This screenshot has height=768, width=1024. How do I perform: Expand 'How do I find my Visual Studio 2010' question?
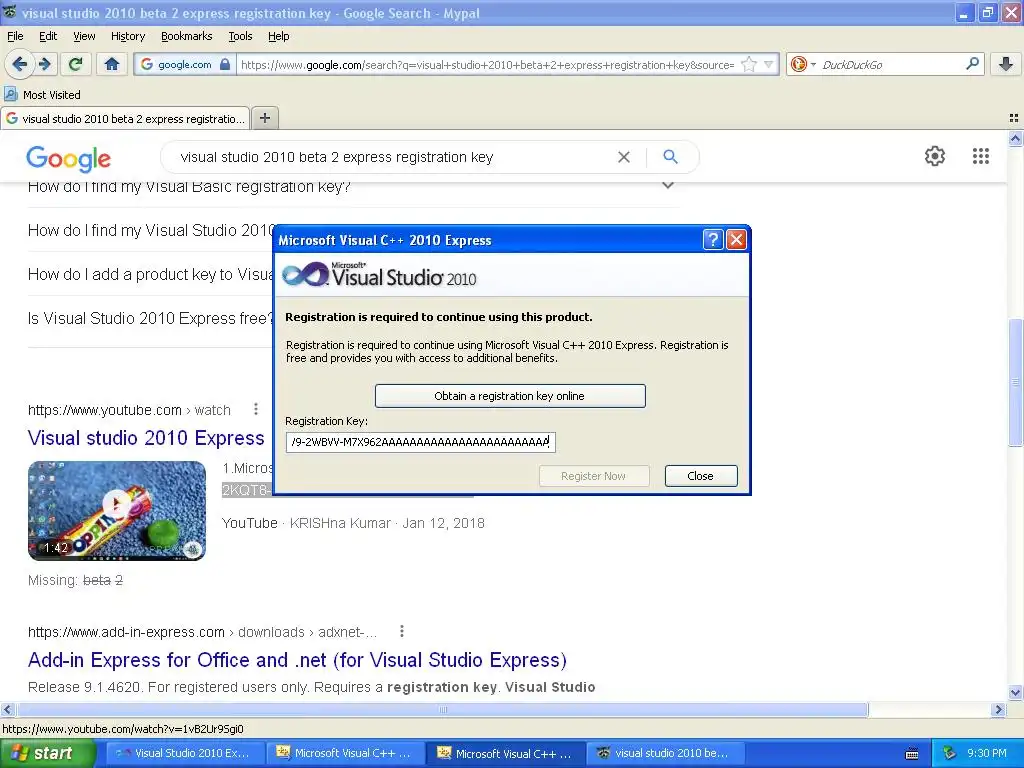151,230
